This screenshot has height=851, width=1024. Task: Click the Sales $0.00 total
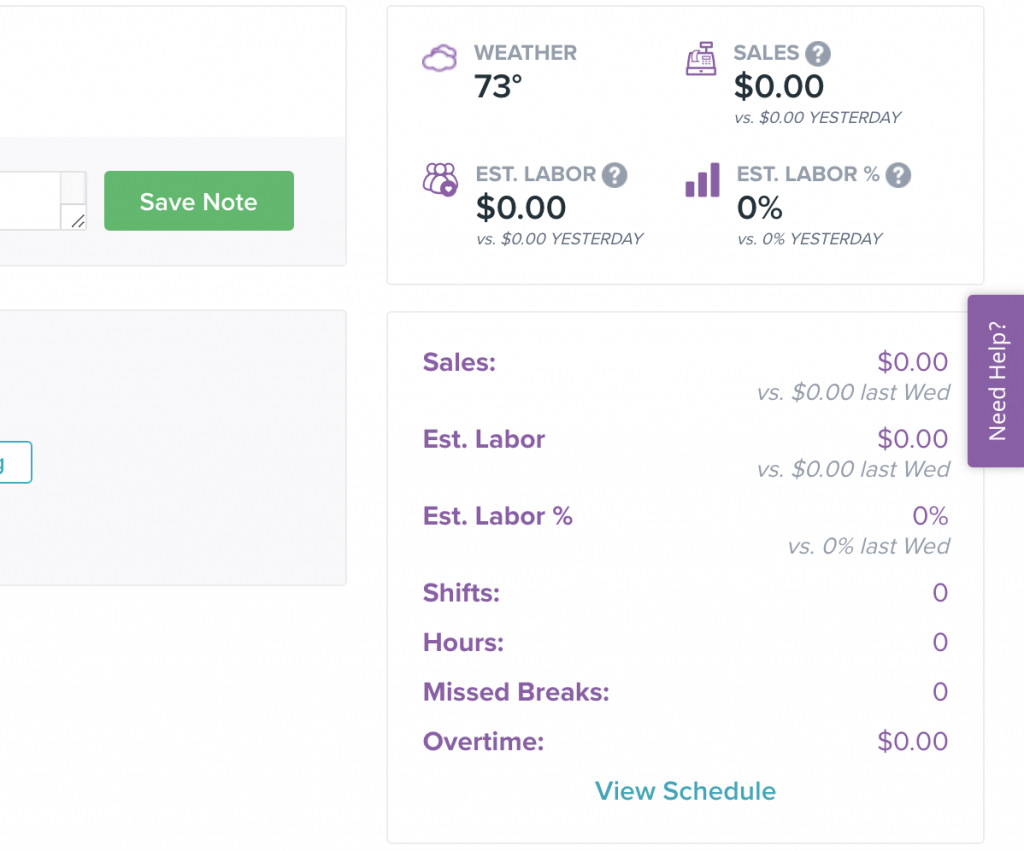[x=779, y=87]
